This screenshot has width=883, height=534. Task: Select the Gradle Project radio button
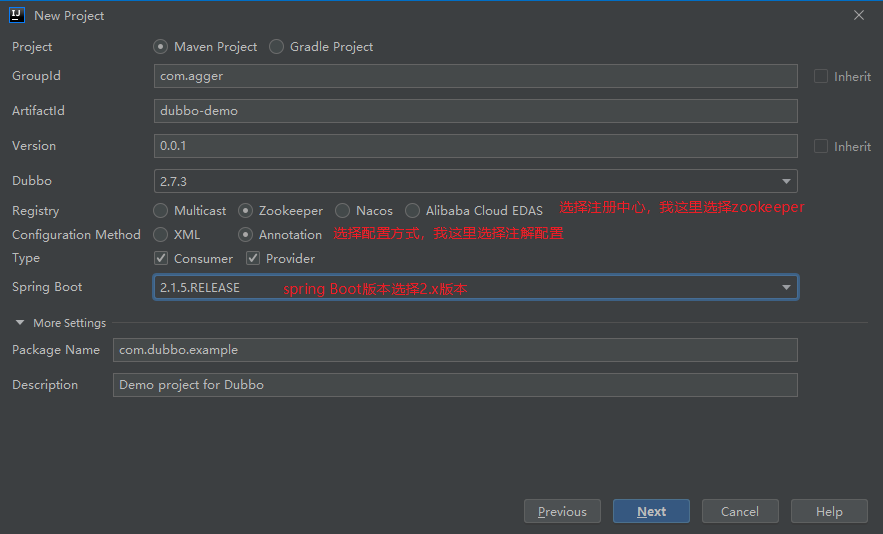click(277, 47)
